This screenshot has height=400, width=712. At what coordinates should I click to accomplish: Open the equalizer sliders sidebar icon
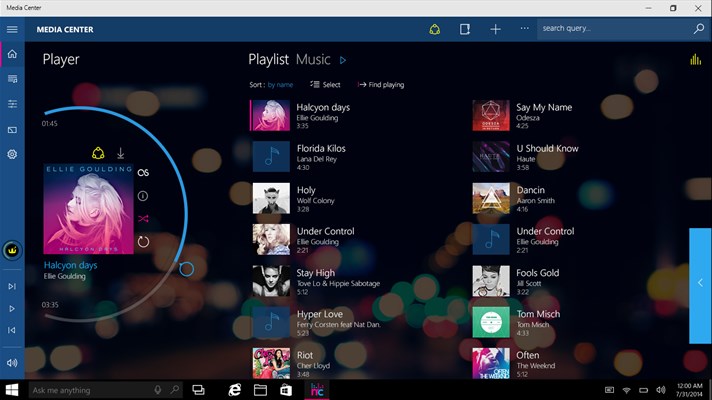12,104
